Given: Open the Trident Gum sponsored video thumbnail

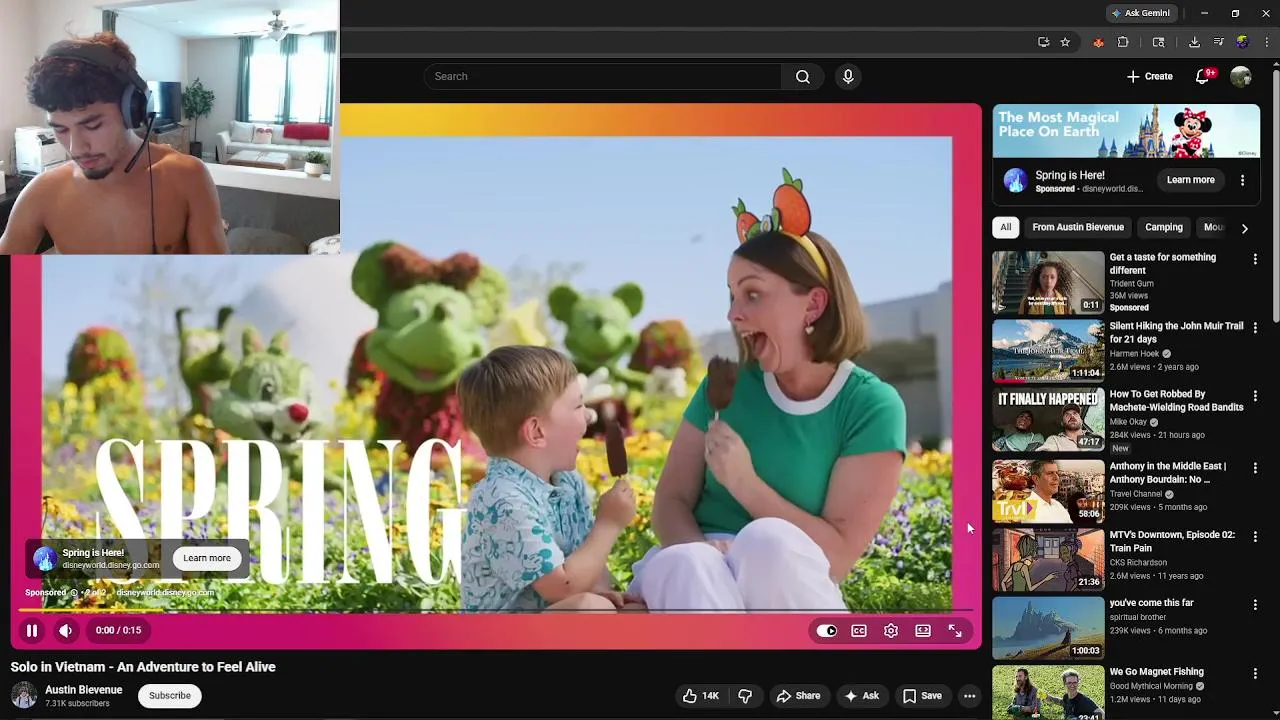Looking at the screenshot, I should tap(1048, 283).
